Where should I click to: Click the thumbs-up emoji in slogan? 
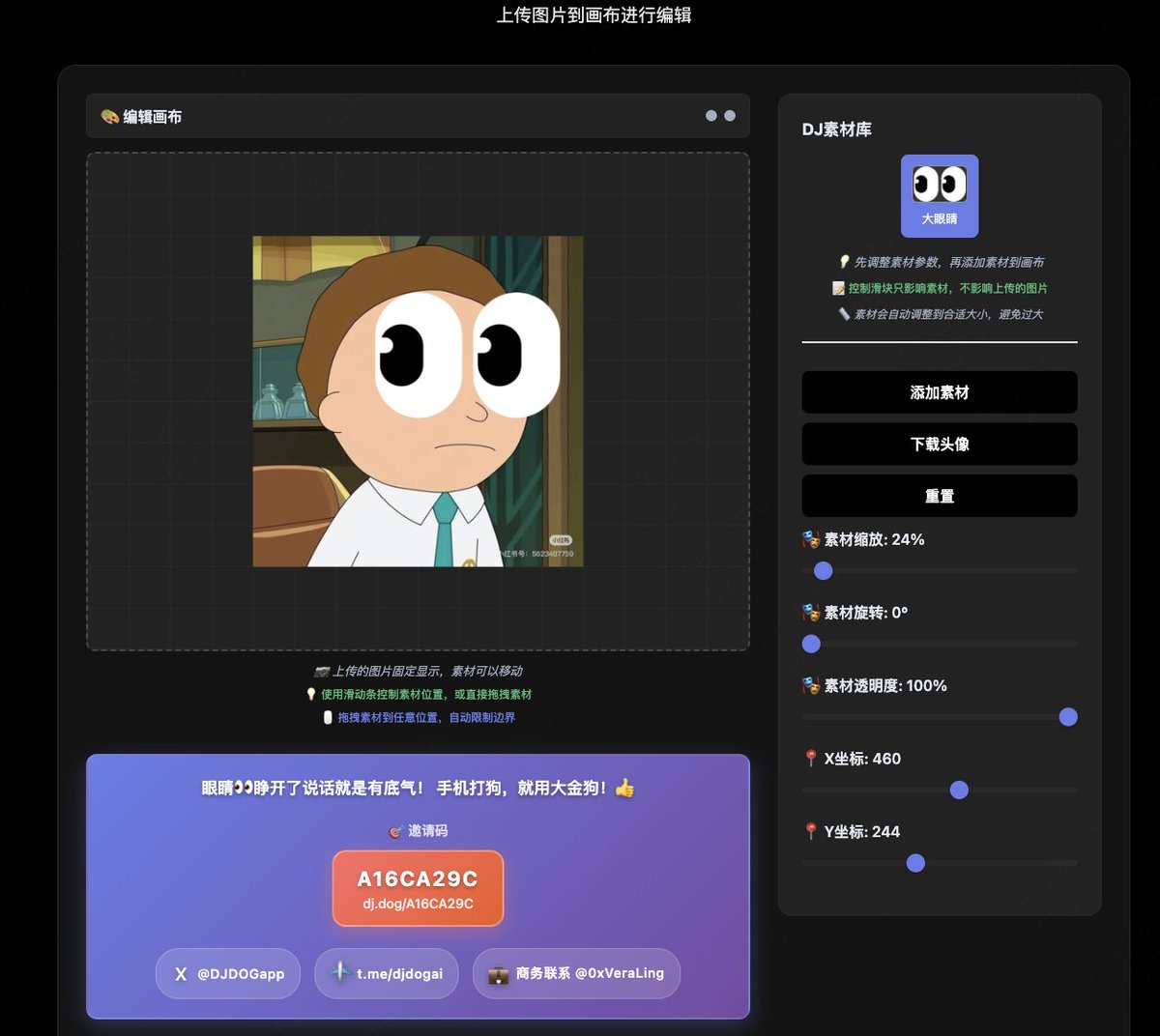tap(624, 789)
